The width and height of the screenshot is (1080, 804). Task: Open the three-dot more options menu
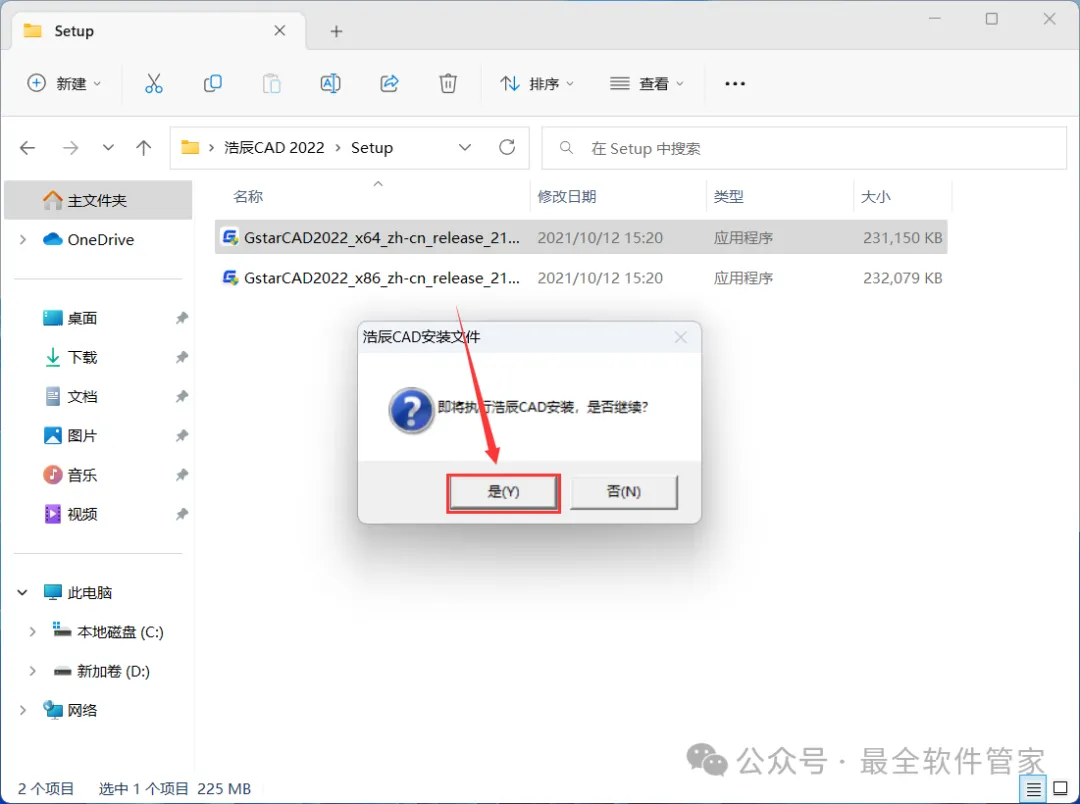(735, 83)
